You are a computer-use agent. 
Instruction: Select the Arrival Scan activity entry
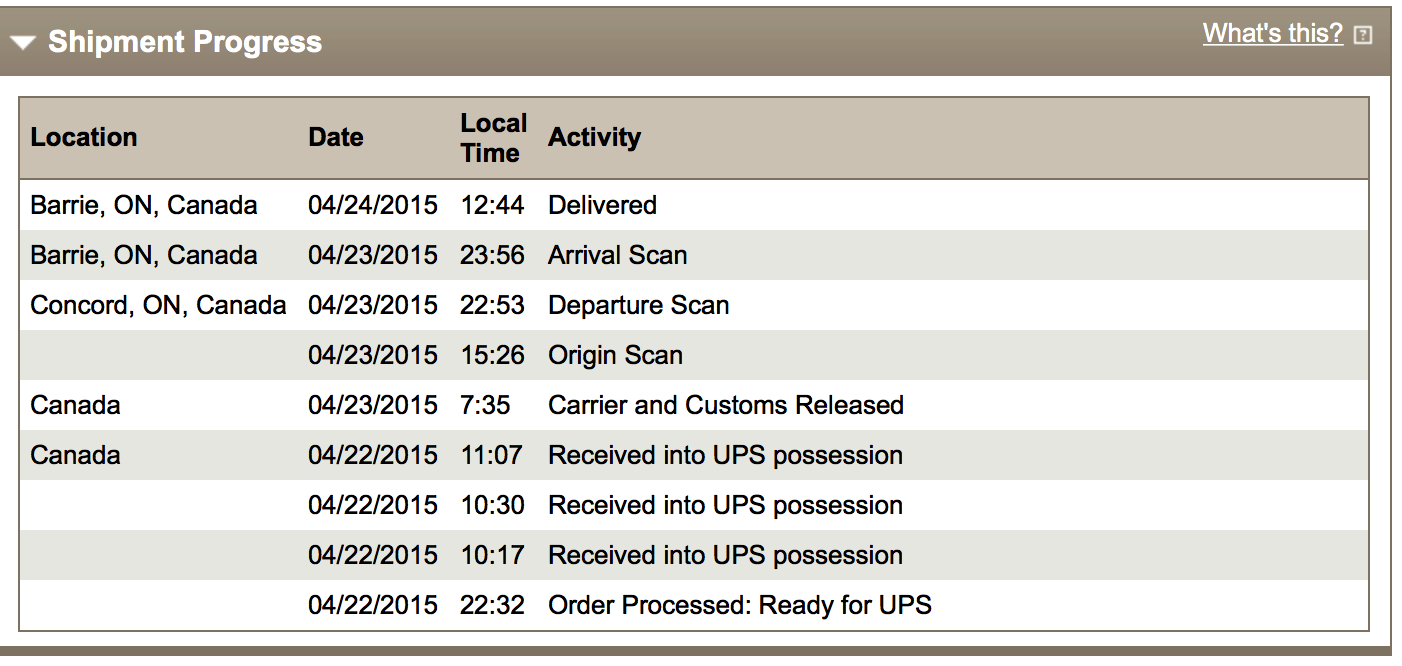pyautogui.click(x=617, y=255)
